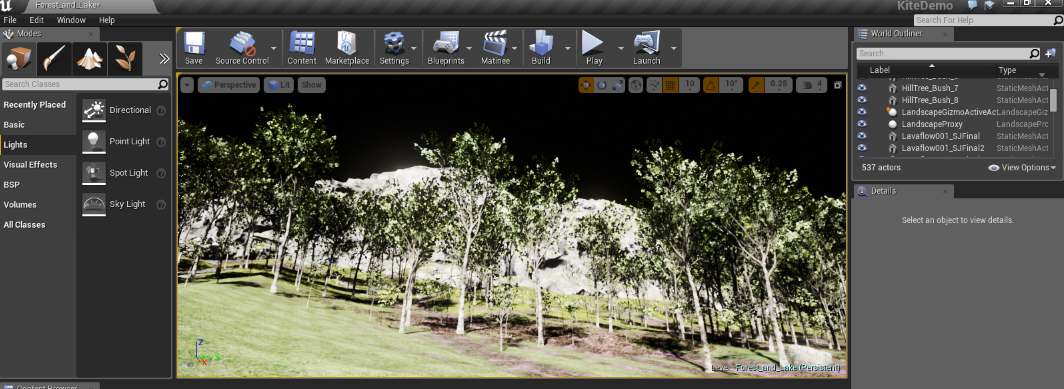Viewport: 1064px width, 389px height.
Task: Select the rotate transform gizmo
Action: [x=601, y=85]
